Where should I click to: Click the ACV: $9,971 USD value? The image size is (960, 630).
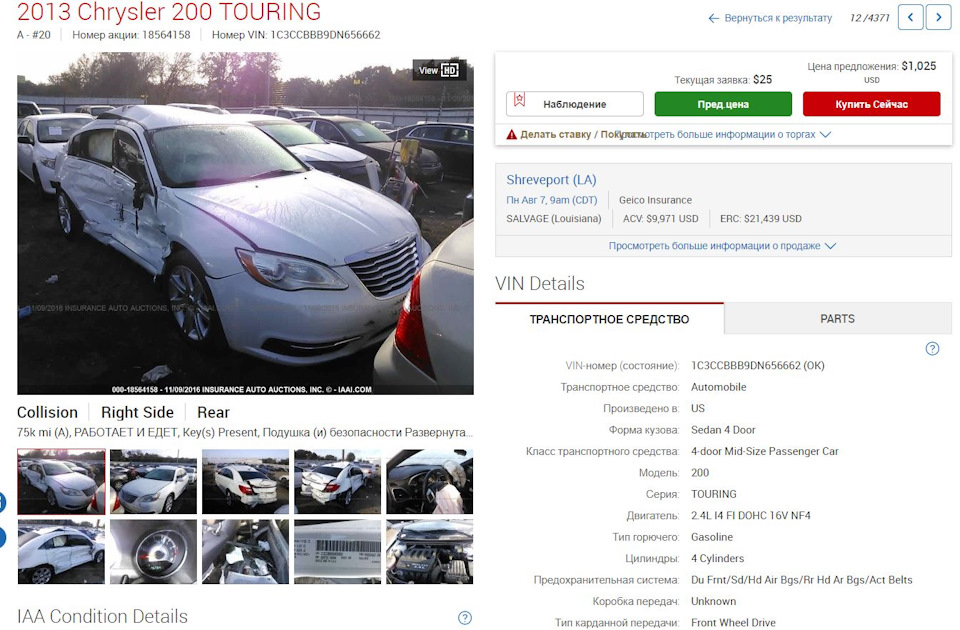click(x=661, y=219)
